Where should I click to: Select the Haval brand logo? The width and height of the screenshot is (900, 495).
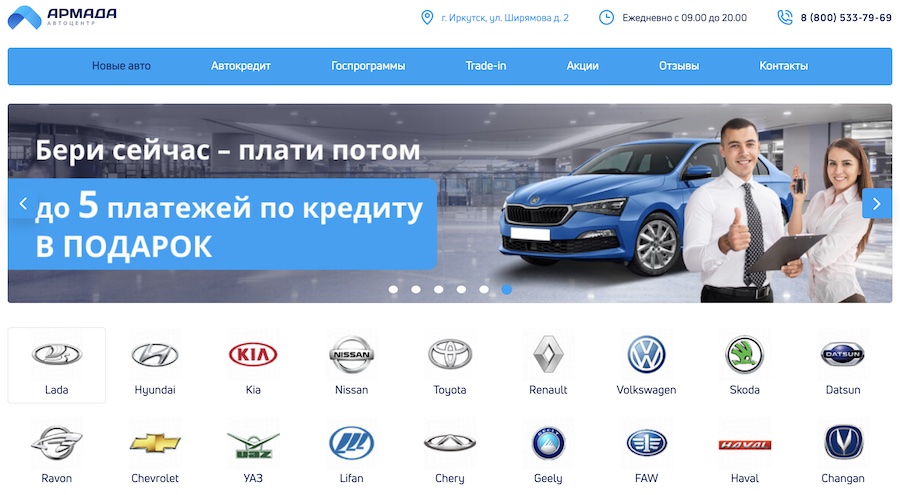pos(744,444)
